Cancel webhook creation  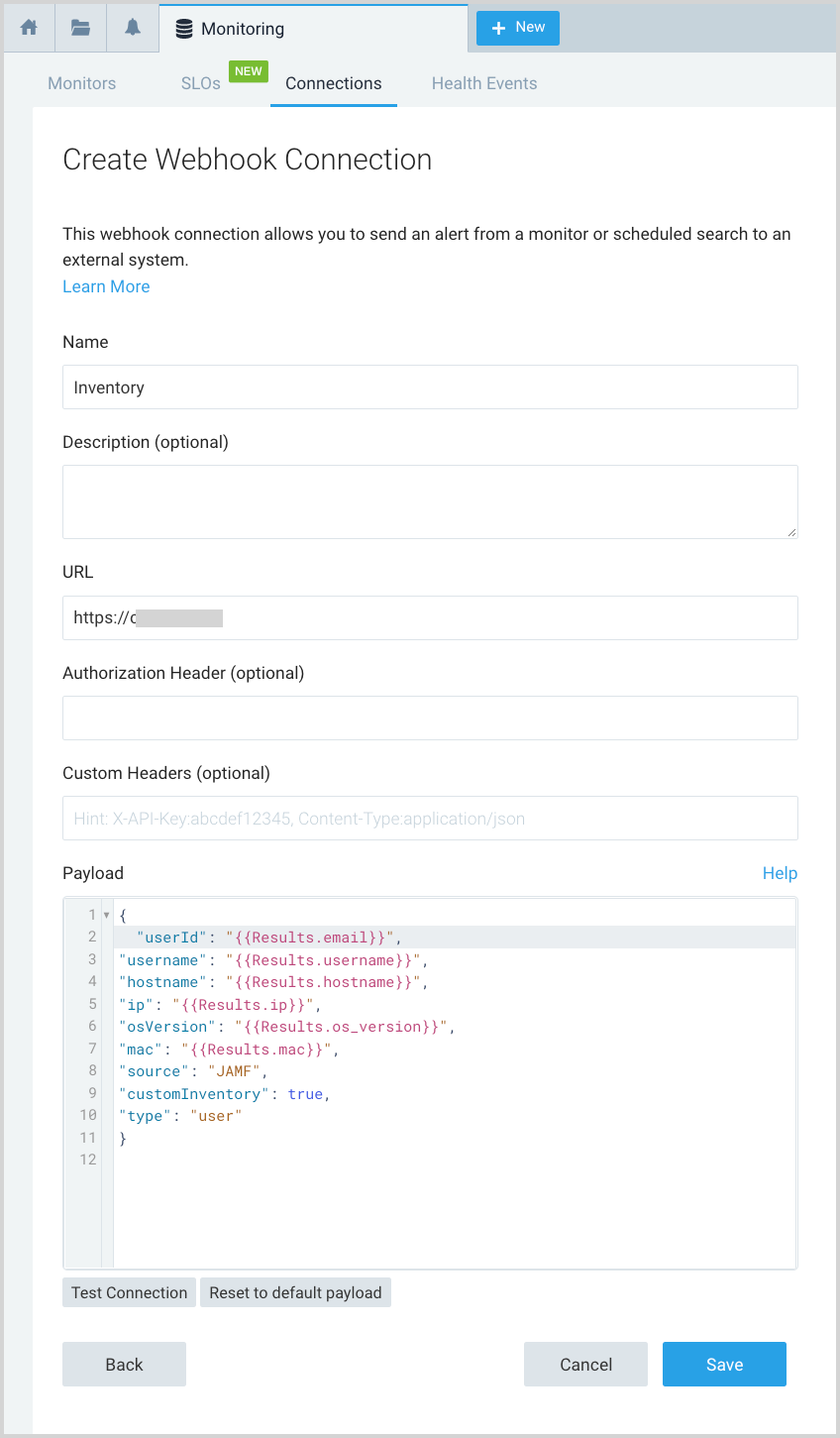coord(585,1364)
